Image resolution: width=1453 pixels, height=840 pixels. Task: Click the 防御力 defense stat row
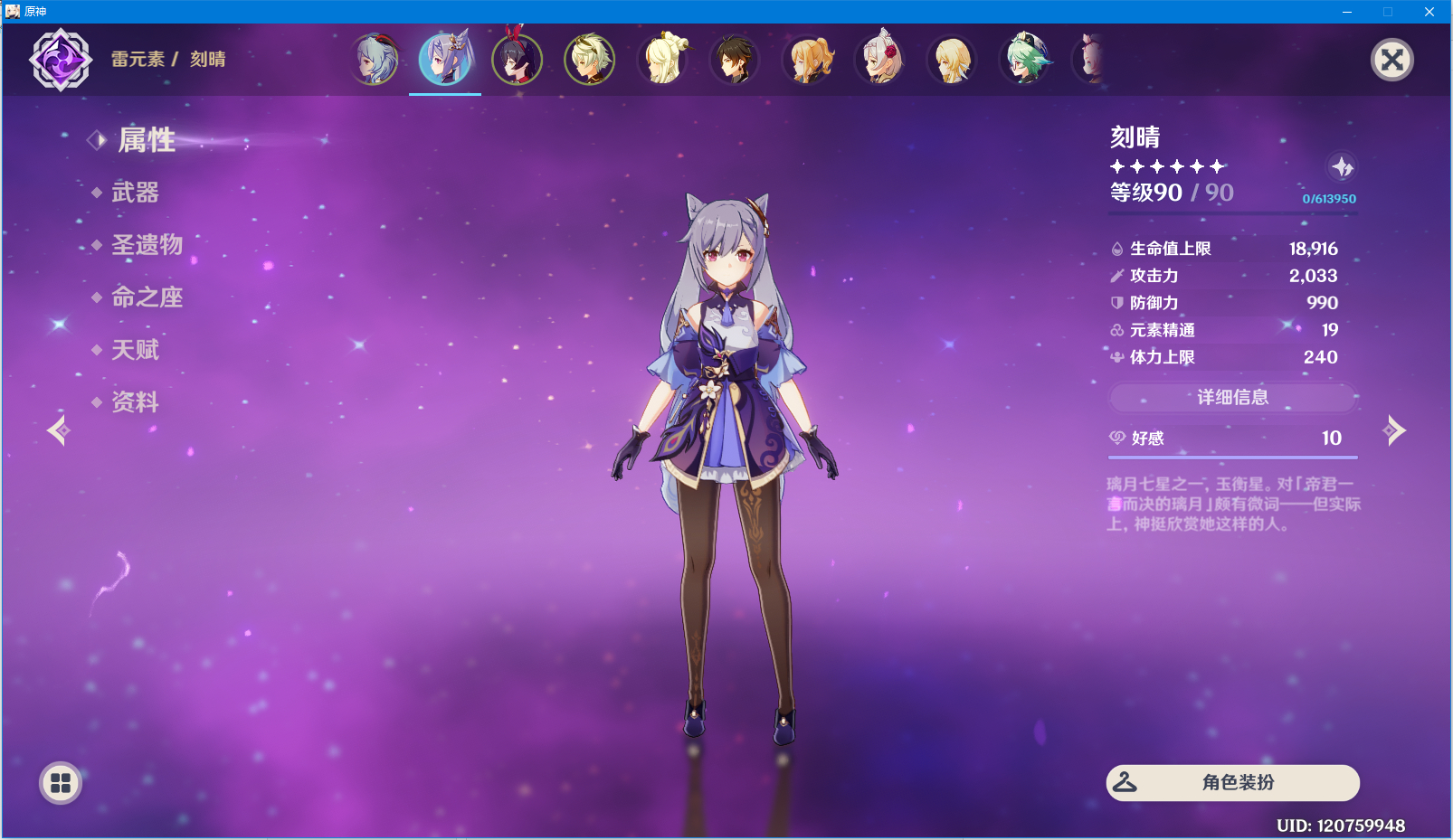[1225, 303]
